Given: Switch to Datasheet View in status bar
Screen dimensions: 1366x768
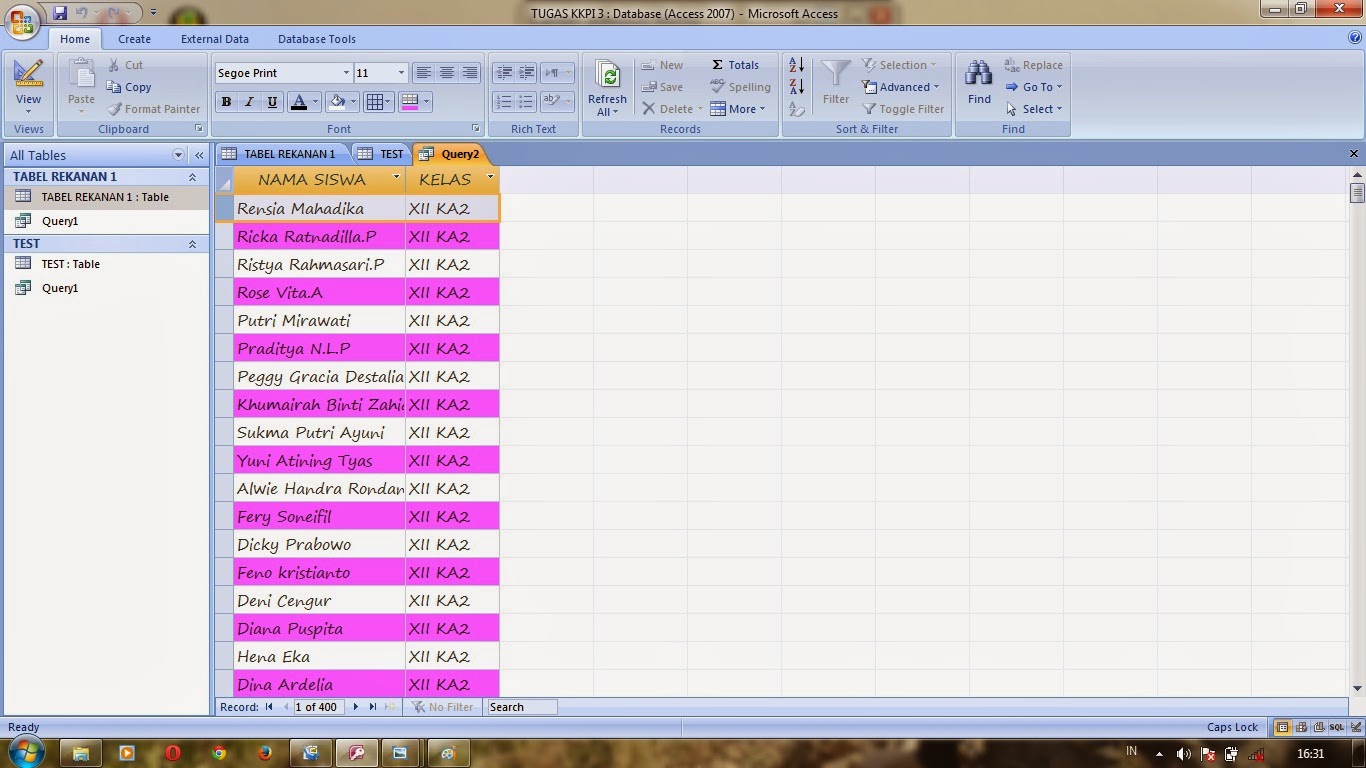Looking at the screenshot, I should coord(1283,727).
